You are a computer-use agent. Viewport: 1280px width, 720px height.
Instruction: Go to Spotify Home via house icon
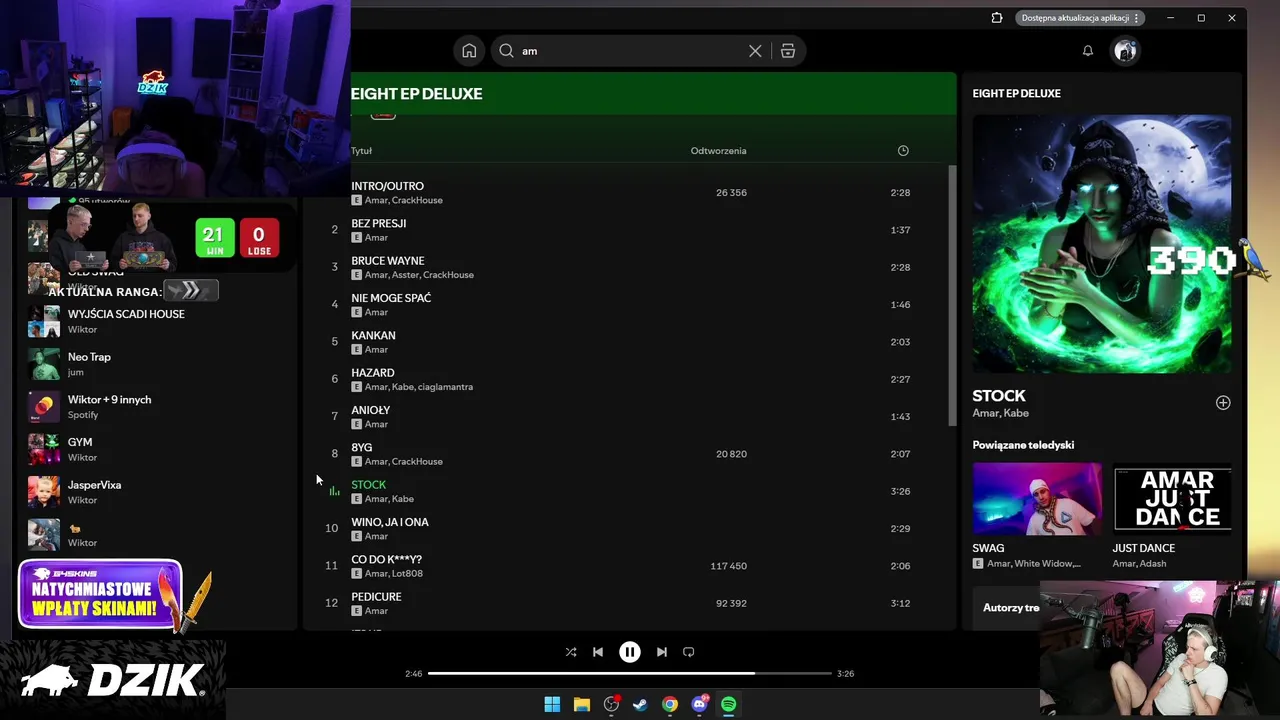(x=469, y=51)
